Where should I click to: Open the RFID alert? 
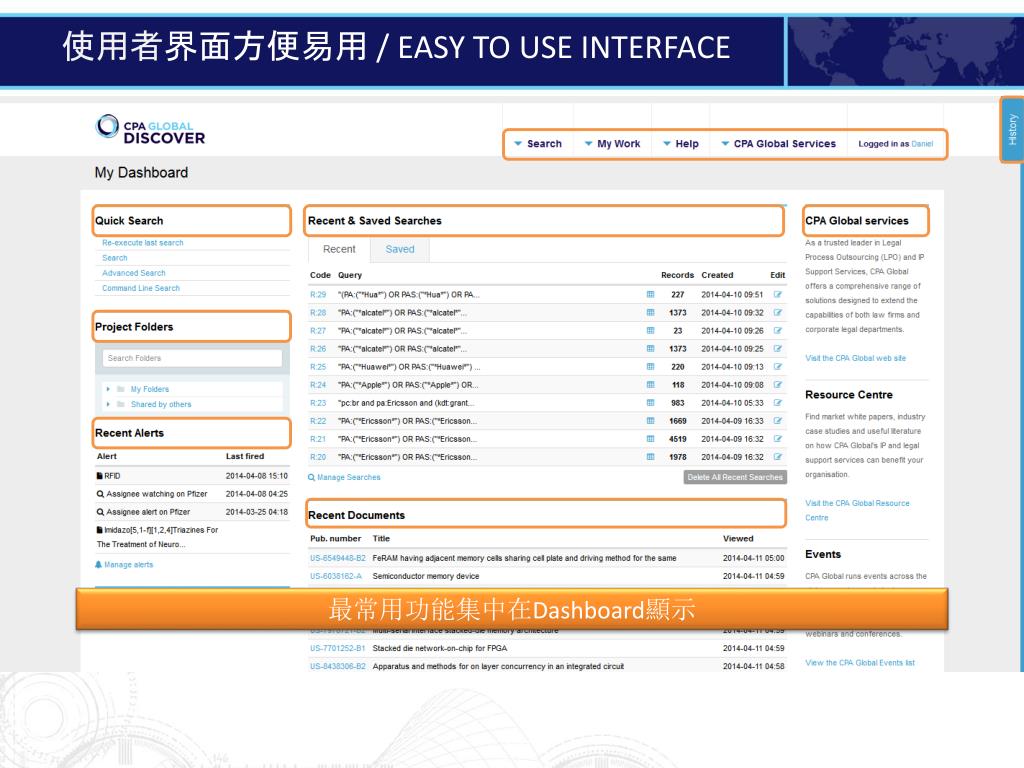click(108, 476)
